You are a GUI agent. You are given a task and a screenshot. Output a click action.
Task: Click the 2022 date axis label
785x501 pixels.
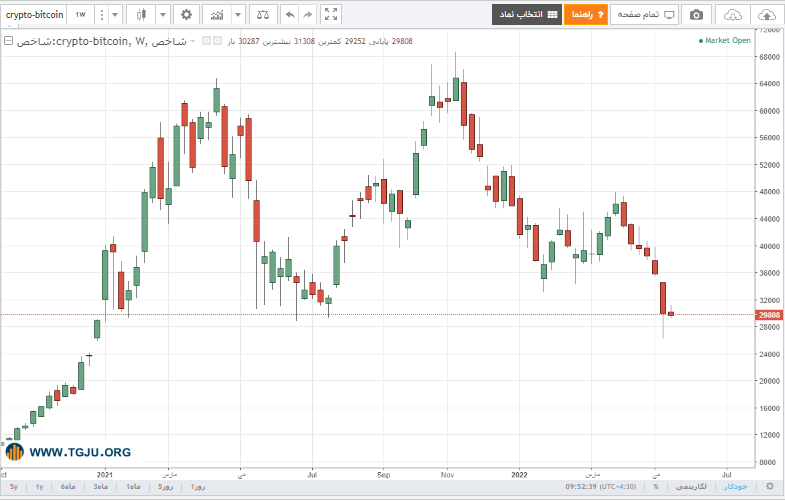point(519,474)
